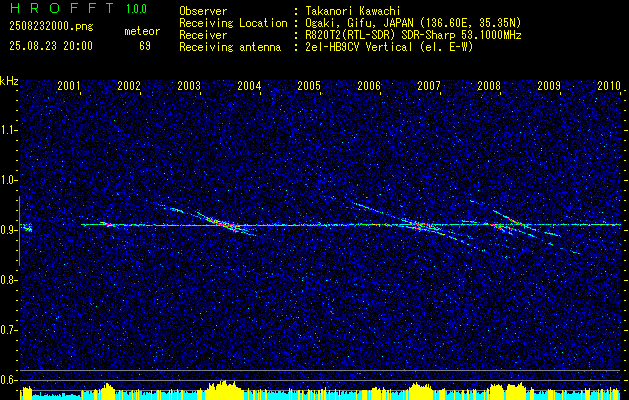Click the 2003 time axis label
Image resolution: width=629 pixels, height=400 pixels.
[189, 85]
